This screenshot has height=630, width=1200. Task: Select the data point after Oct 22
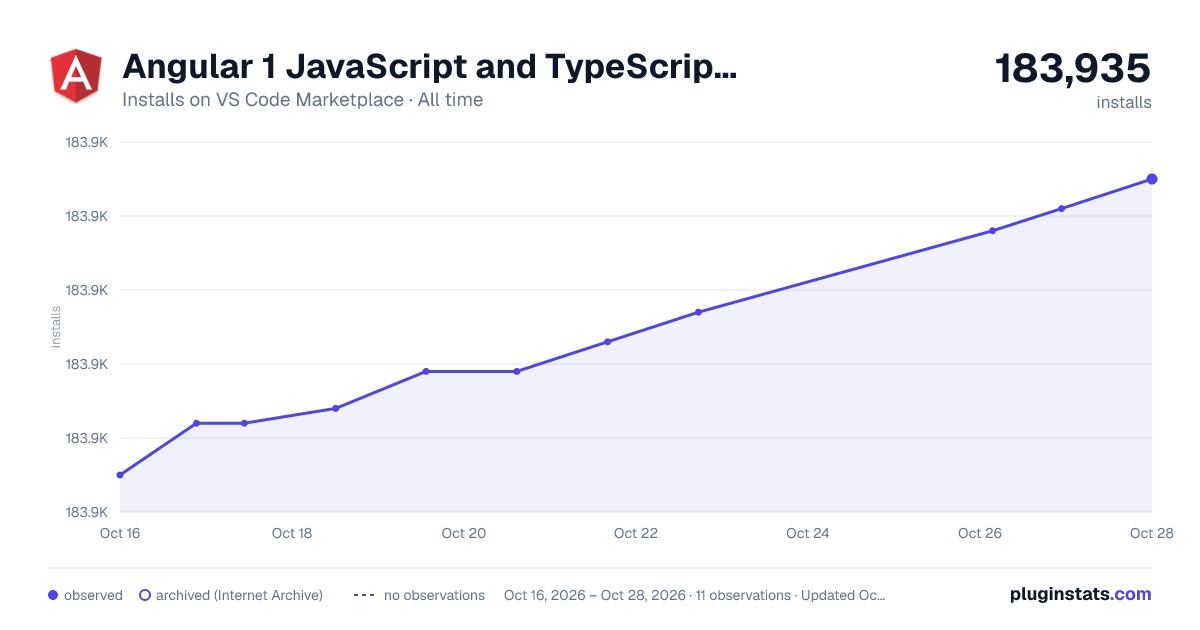click(x=698, y=312)
